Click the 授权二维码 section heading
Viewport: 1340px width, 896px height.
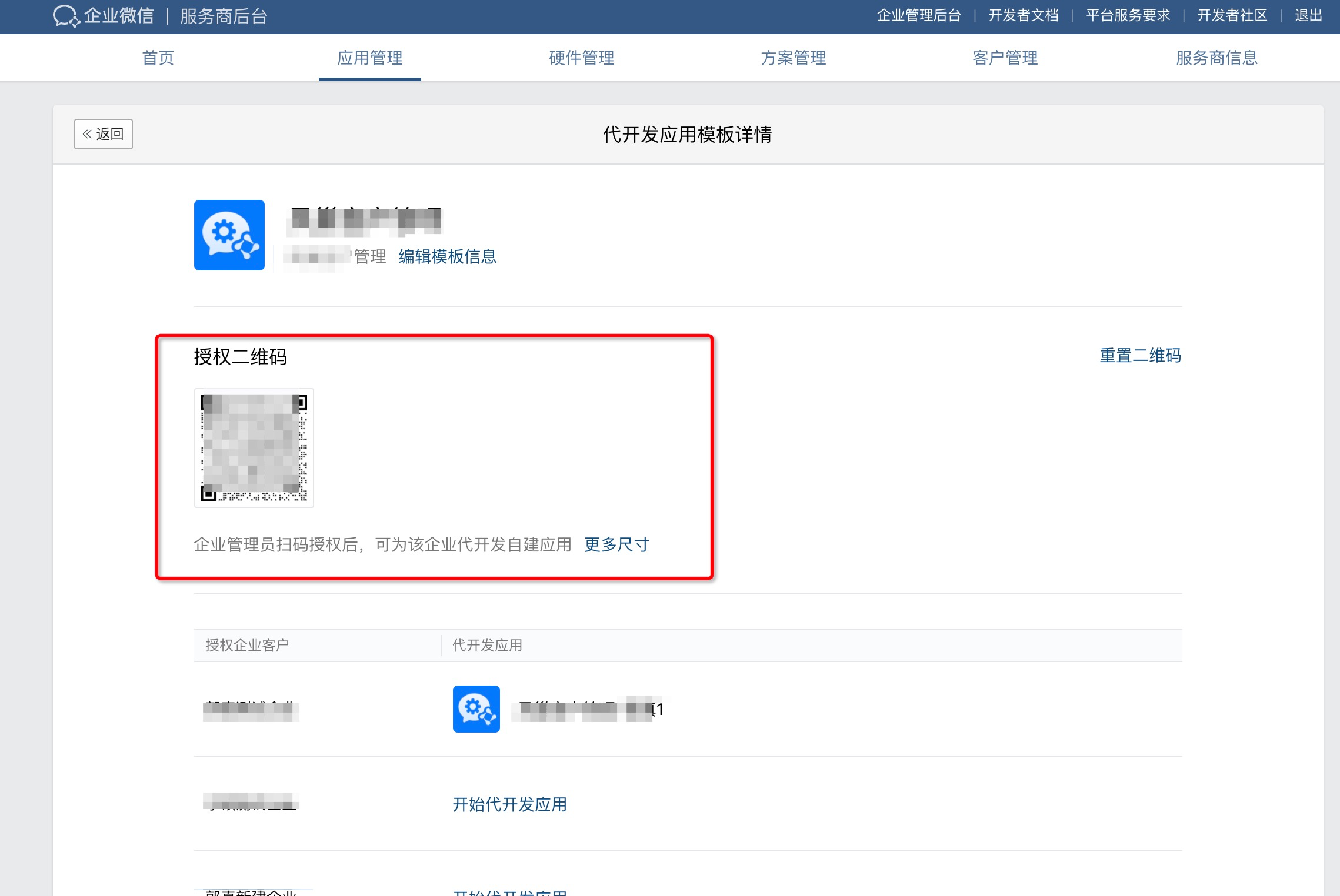[x=241, y=357]
